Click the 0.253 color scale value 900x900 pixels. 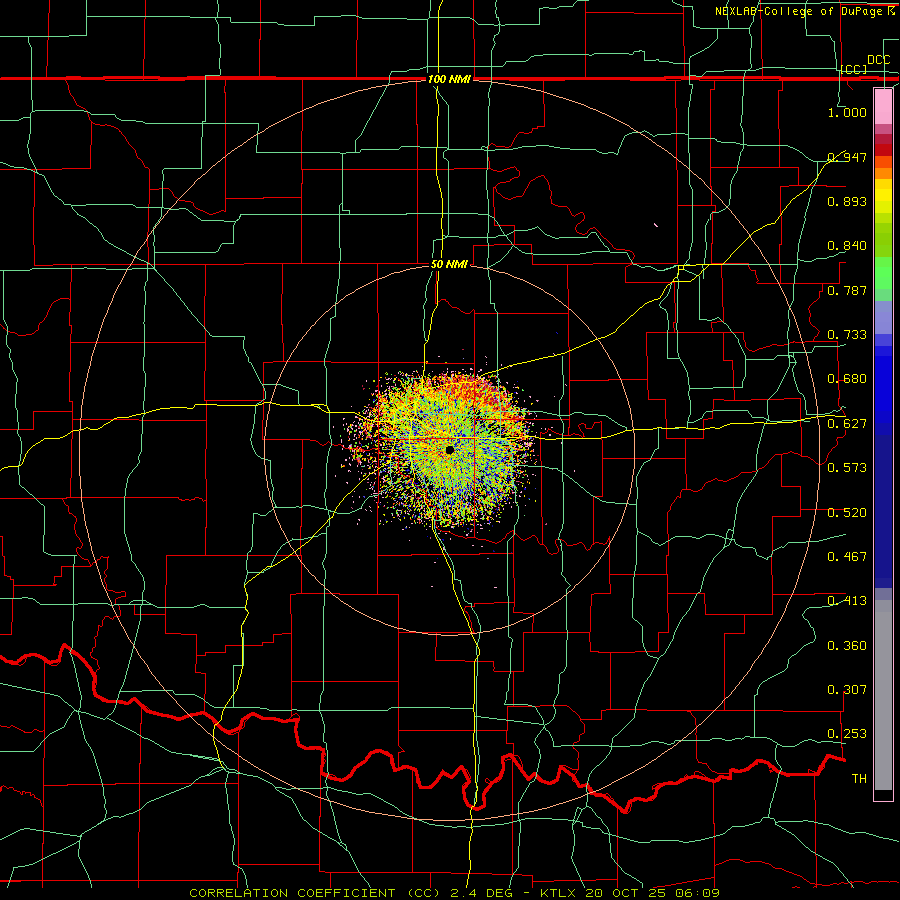(x=847, y=734)
